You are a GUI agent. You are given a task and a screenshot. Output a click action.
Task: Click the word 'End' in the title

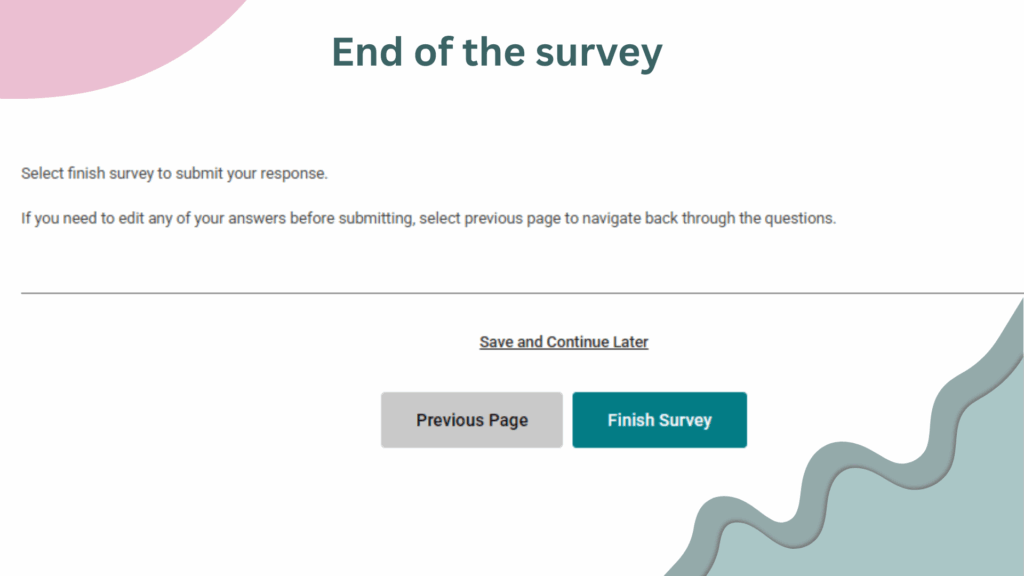(367, 52)
